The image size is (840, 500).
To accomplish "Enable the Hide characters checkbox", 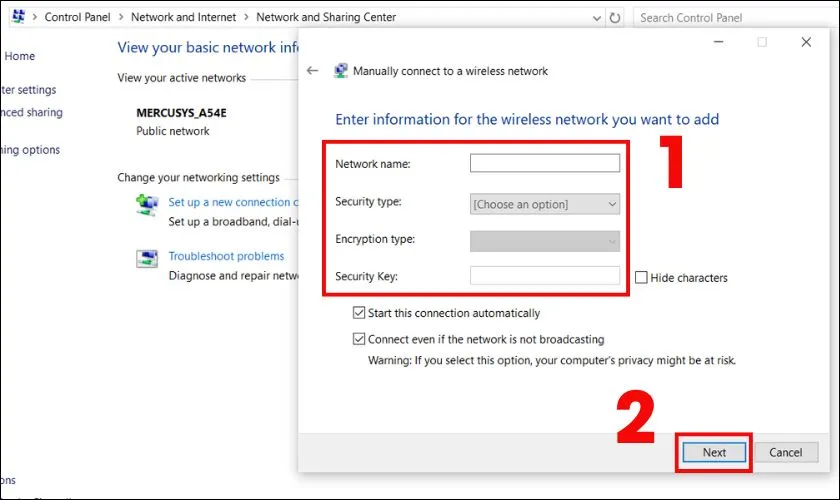I will tap(641, 278).
